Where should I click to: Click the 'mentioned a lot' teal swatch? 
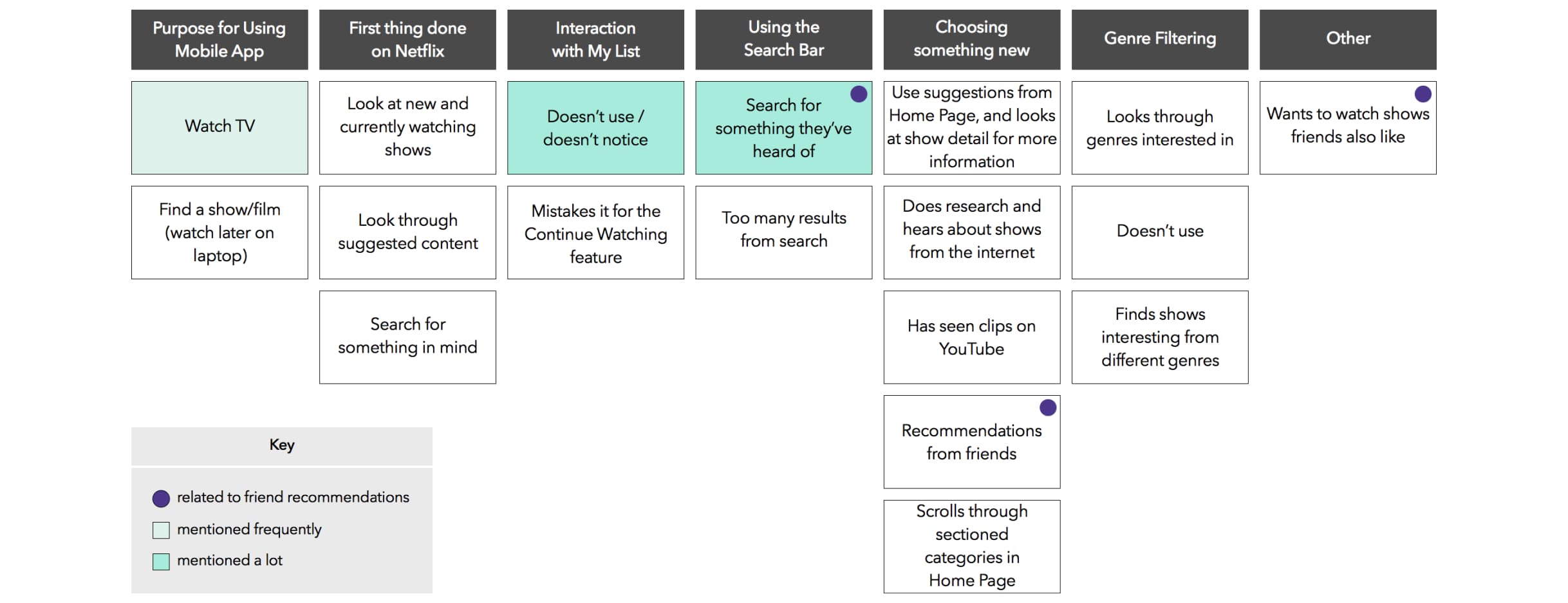click(x=161, y=562)
